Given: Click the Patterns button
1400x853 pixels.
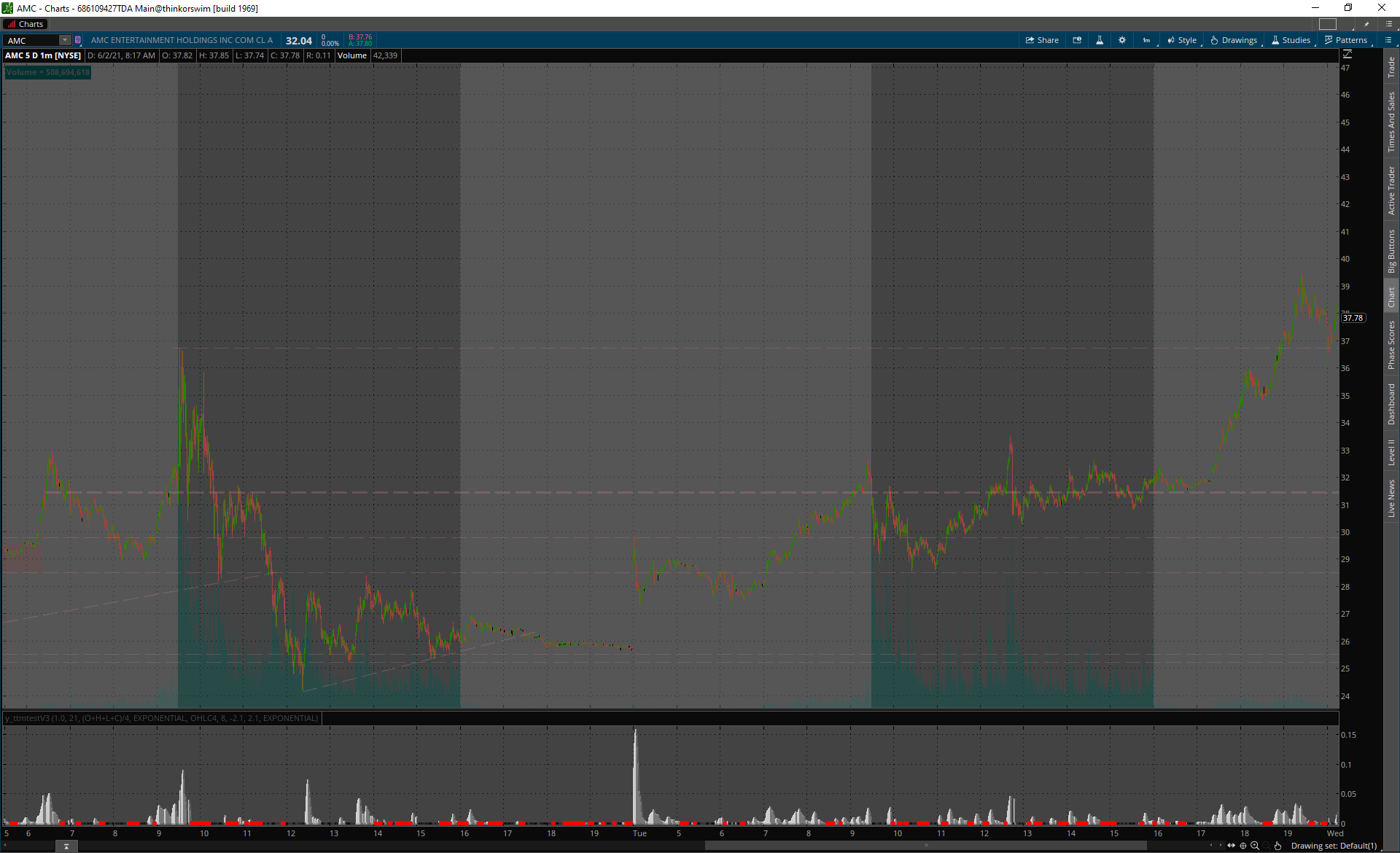Looking at the screenshot, I should pyautogui.click(x=1346, y=40).
